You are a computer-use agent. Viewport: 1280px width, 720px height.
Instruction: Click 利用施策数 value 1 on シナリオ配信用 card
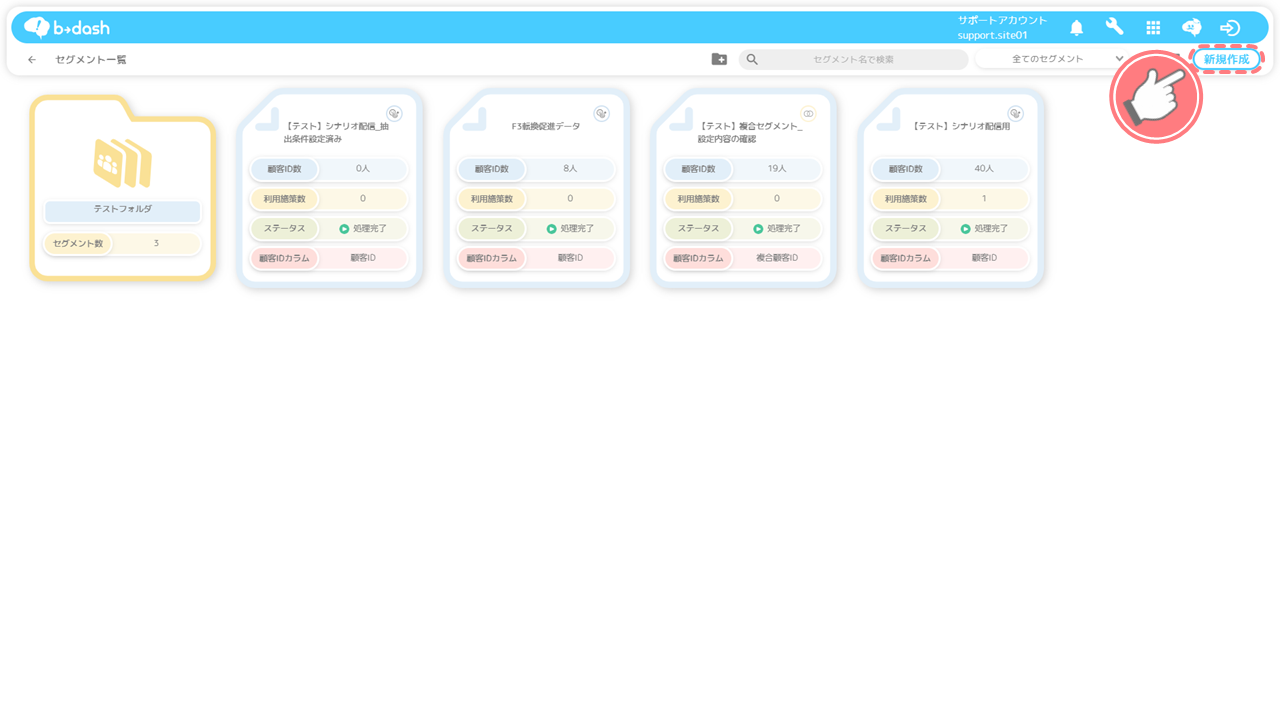[x=984, y=199]
